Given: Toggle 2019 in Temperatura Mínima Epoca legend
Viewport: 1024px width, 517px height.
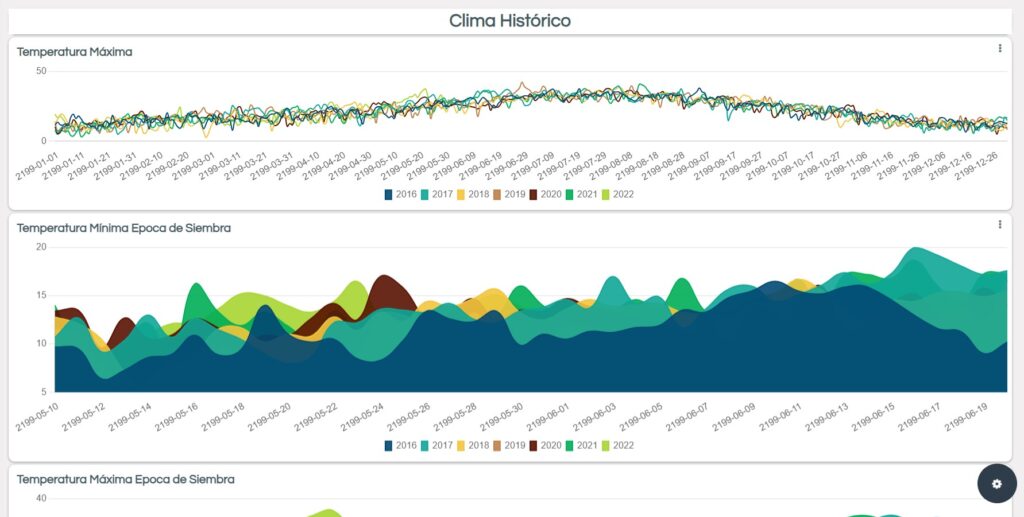Looking at the screenshot, I should [509, 446].
